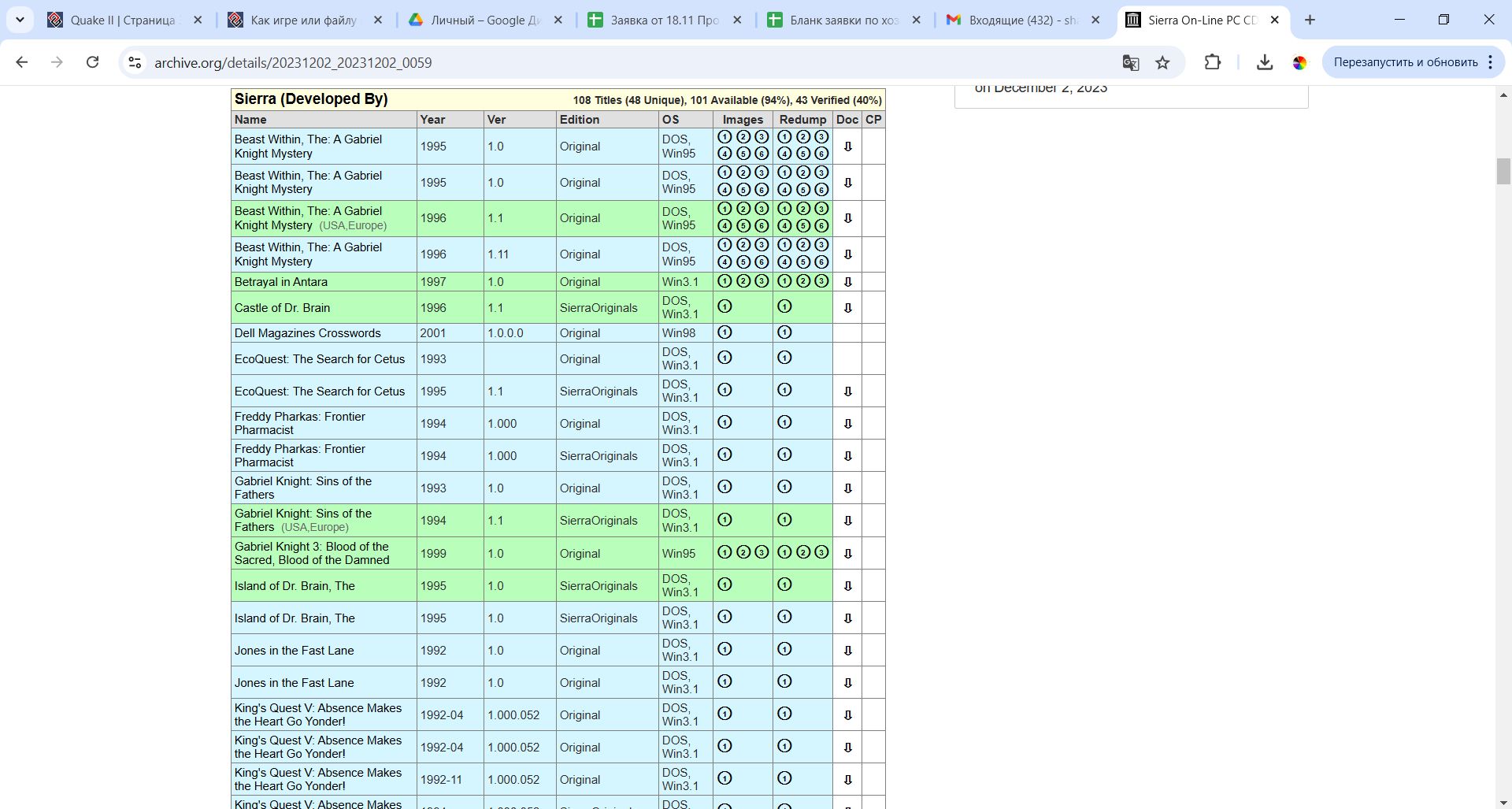Download doc for Beast Within version 1.11
This screenshot has height=809, width=1512.
tap(848, 254)
